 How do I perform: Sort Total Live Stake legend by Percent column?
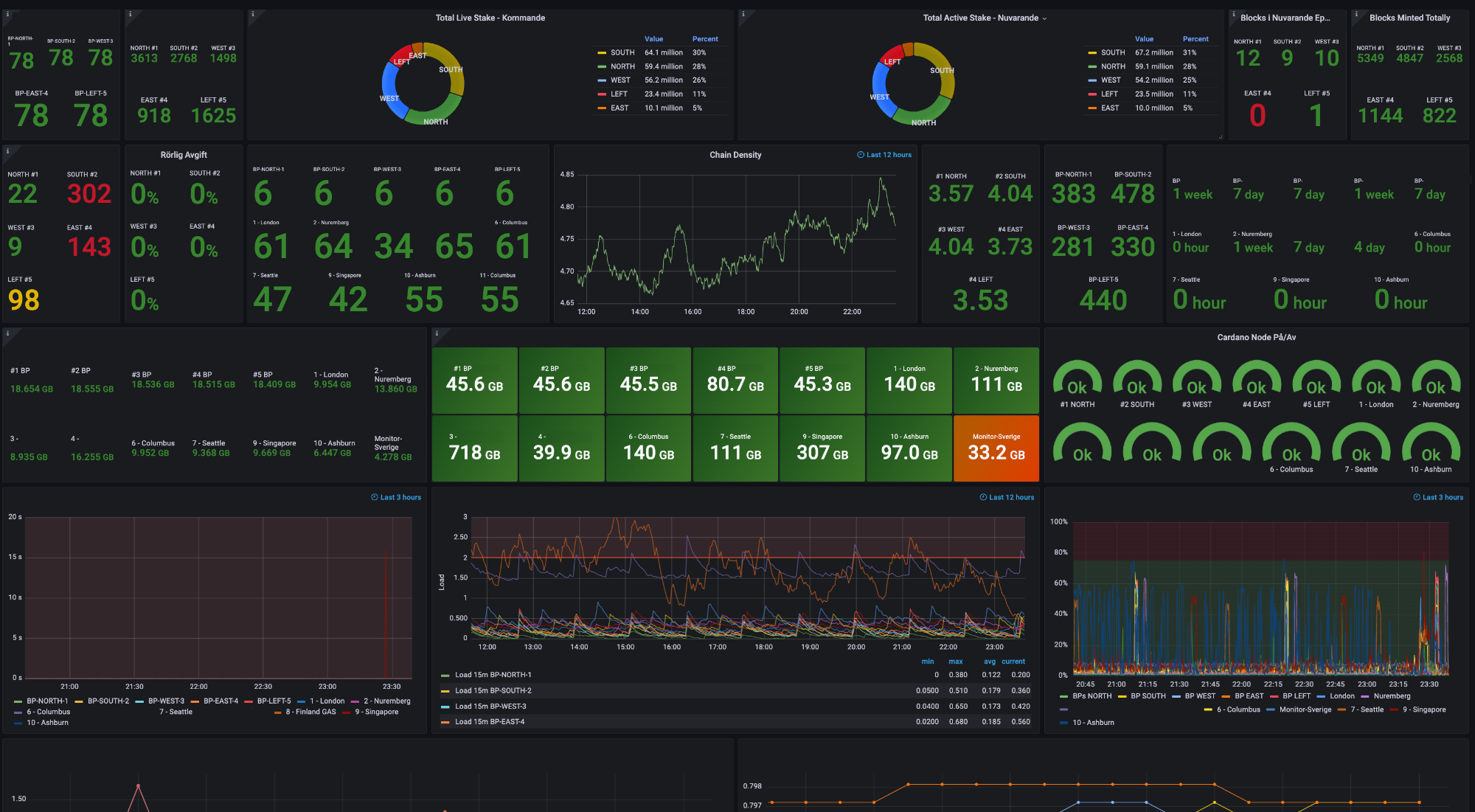coord(704,39)
